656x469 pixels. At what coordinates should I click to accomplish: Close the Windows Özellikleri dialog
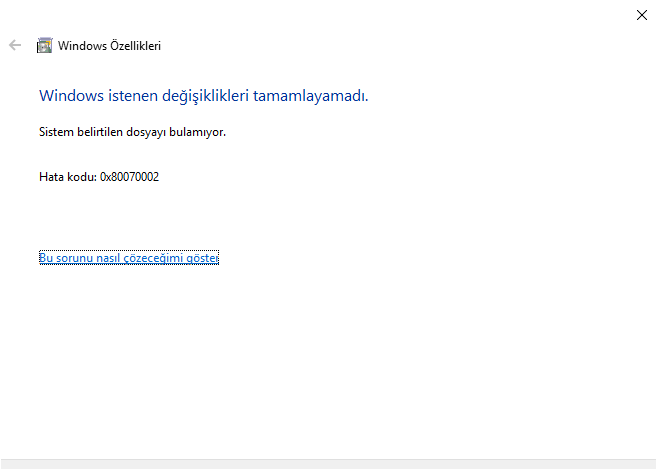pos(641,14)
